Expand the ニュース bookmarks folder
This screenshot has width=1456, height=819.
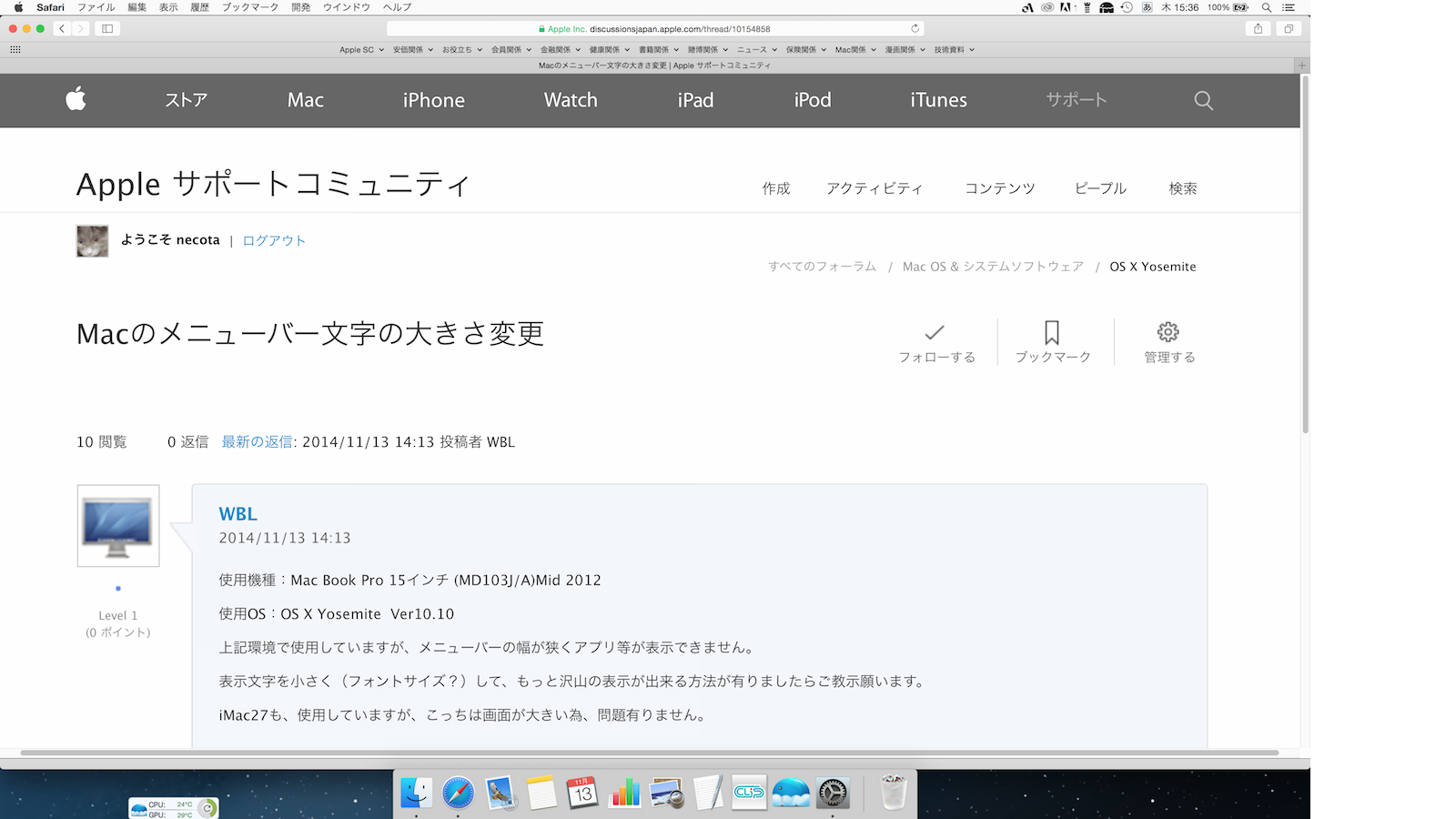point(757,50)
